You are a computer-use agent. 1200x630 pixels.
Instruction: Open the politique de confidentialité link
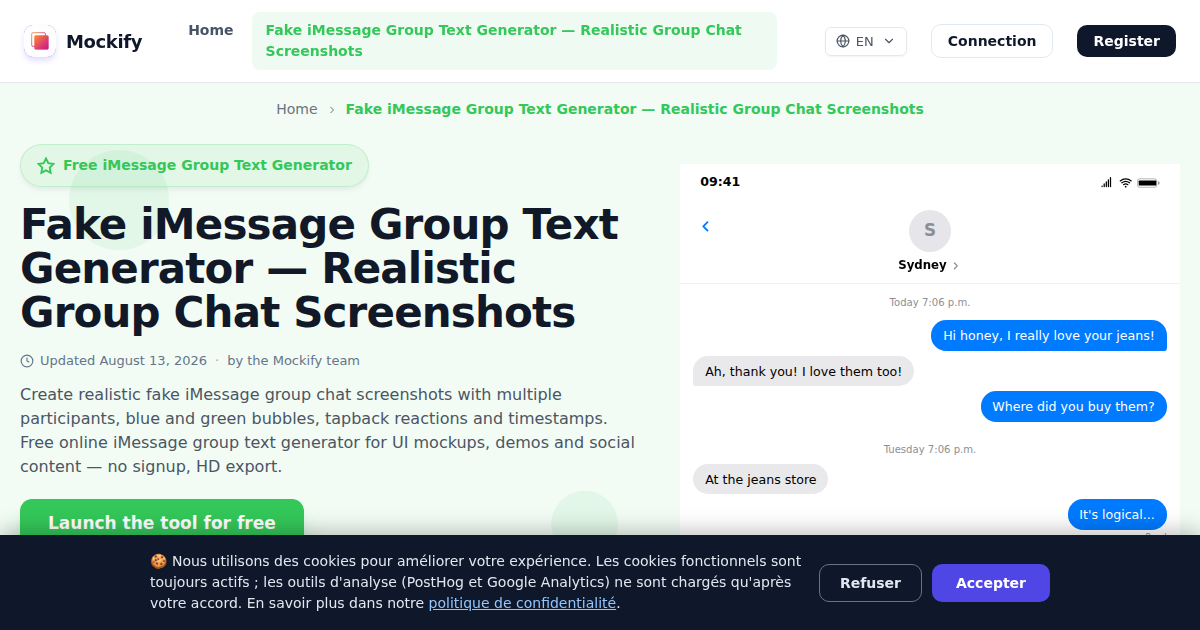522,603
